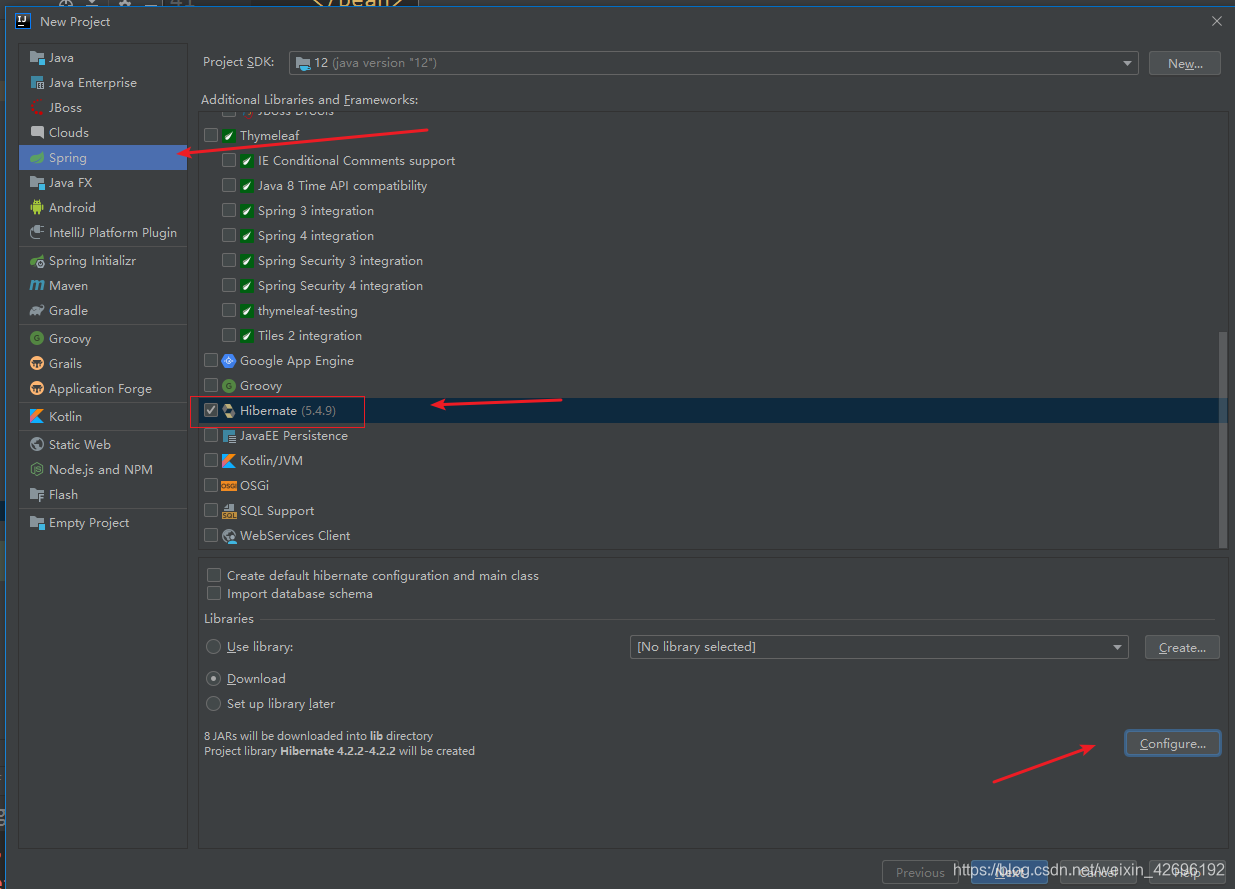Check Java 8 Time API compatibility
This screenshot has width=1235, height=889.
click(229, 185)
